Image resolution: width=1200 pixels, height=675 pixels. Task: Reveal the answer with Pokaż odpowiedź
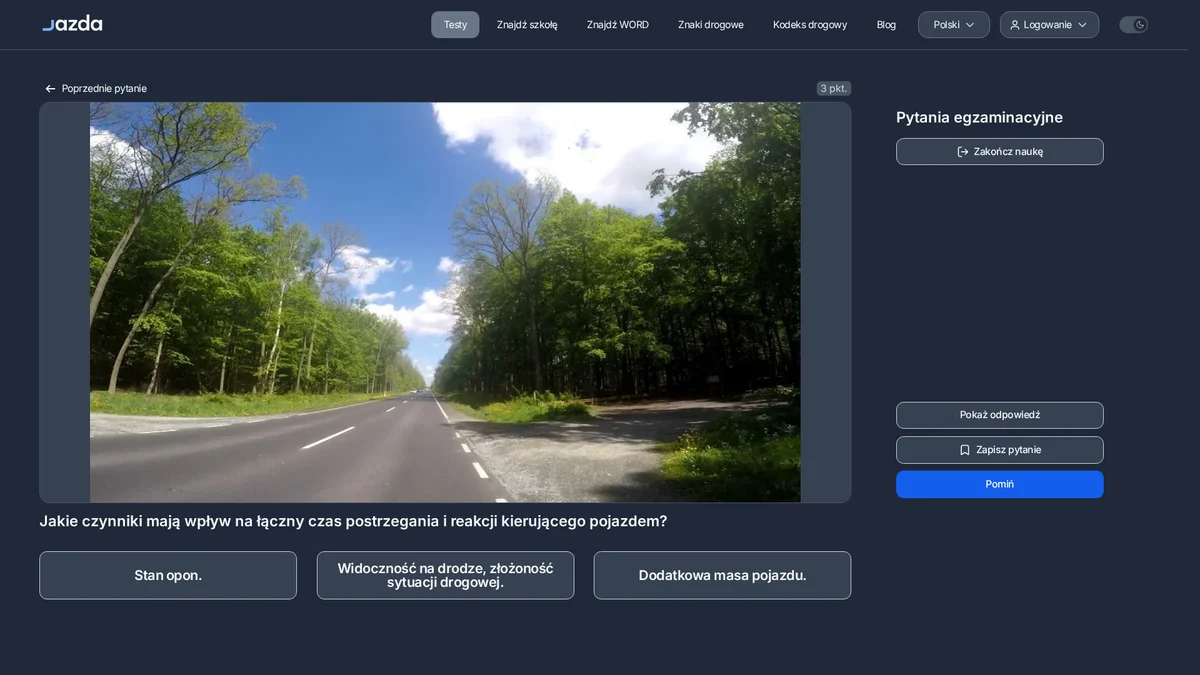pyautogui.click(x=1000, y=415)
